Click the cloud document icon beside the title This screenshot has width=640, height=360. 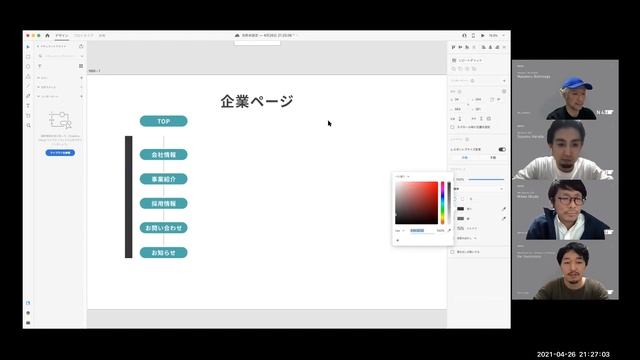click(x=237, y=36)
